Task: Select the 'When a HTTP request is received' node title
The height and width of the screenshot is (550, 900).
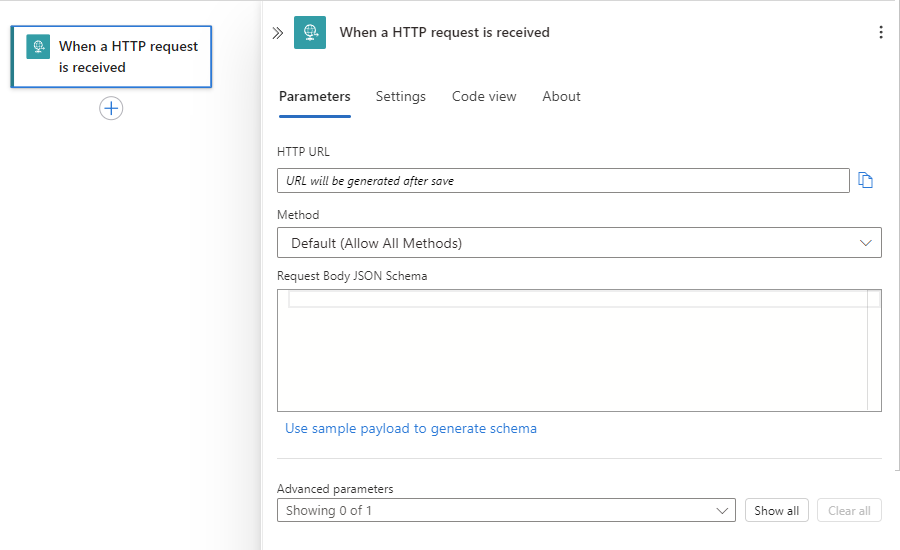Action: [128, 57]
